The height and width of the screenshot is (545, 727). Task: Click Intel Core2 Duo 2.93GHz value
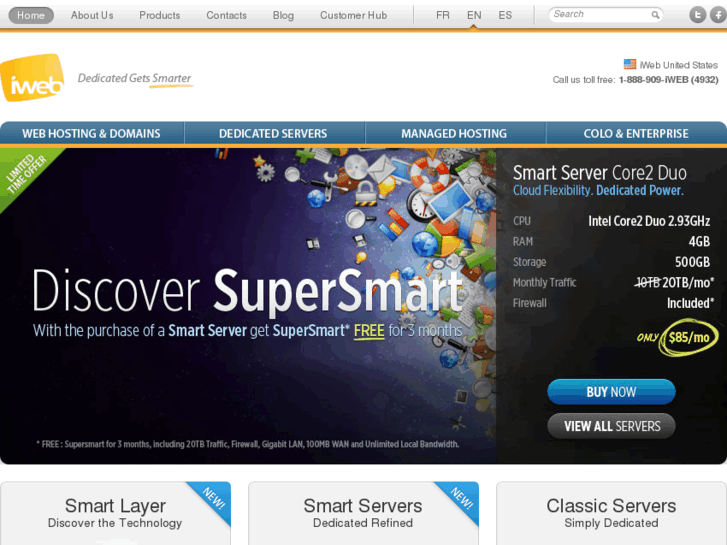[x=649, y=221]
